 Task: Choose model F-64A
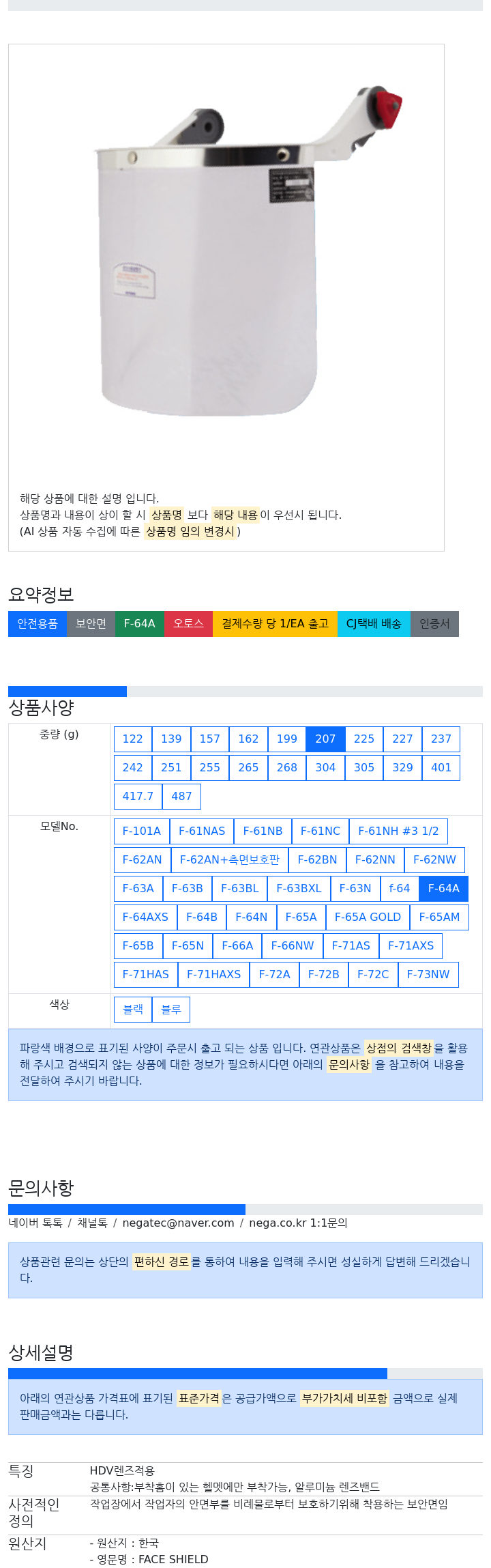(443, 888)
